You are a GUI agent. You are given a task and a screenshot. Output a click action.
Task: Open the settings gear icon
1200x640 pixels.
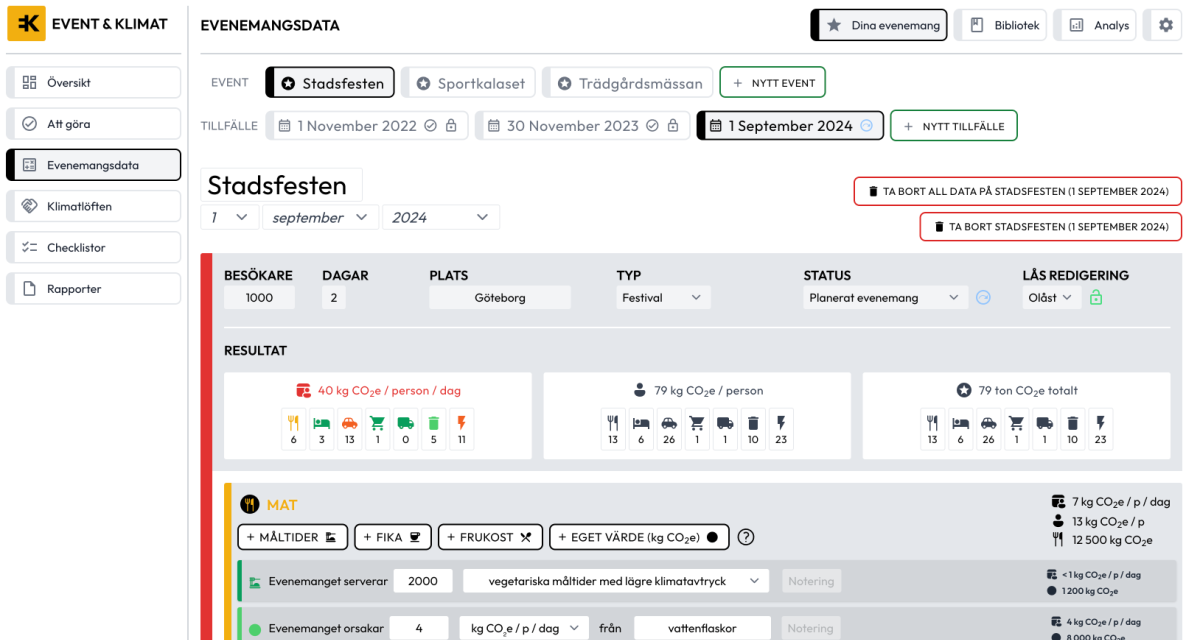tap(1165, 26)
